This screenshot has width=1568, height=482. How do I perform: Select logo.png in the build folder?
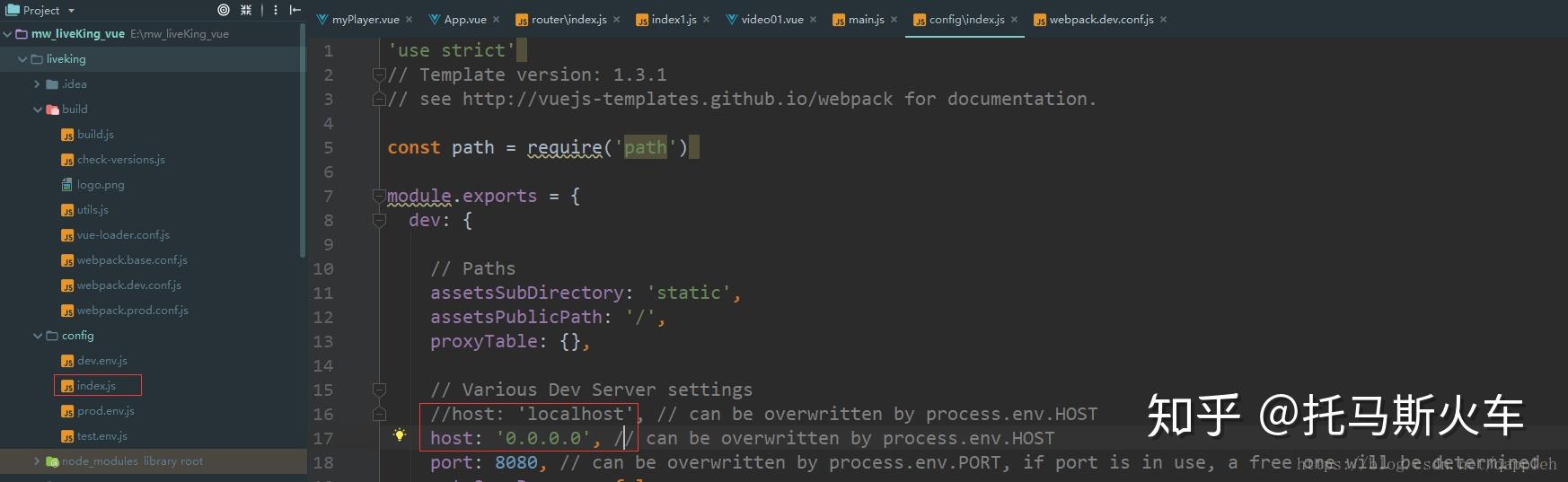pyautogui.click(x=101, y=185)
